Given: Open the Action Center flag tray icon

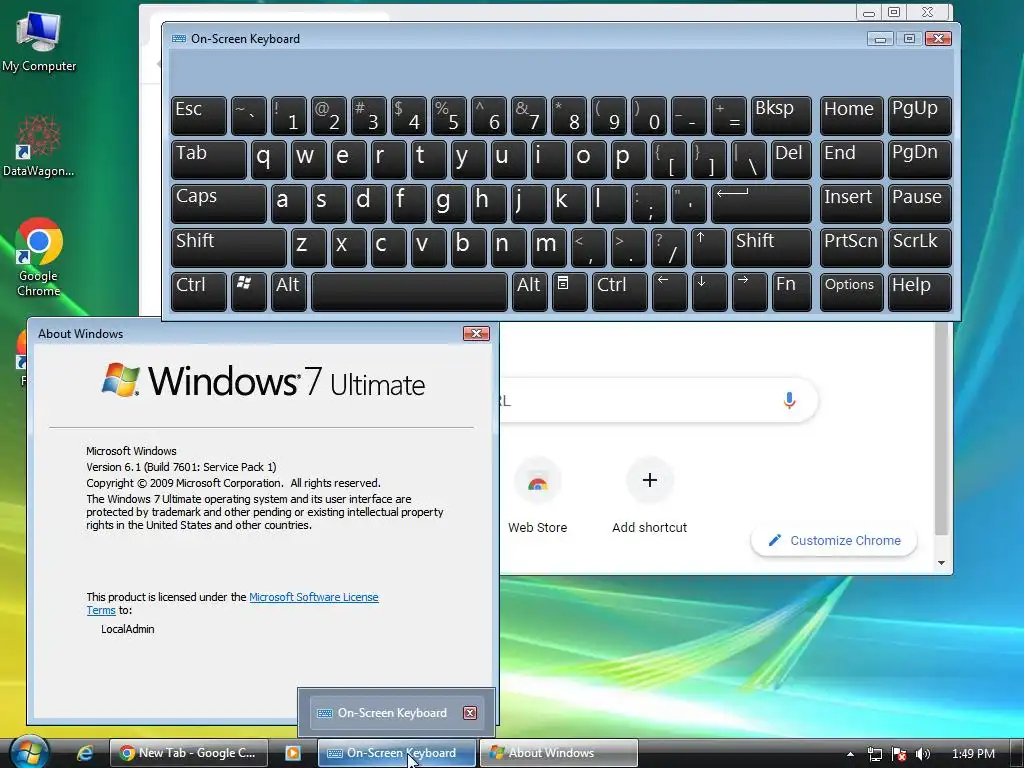Looking at the screenshot, I should [x=899, y=754].
